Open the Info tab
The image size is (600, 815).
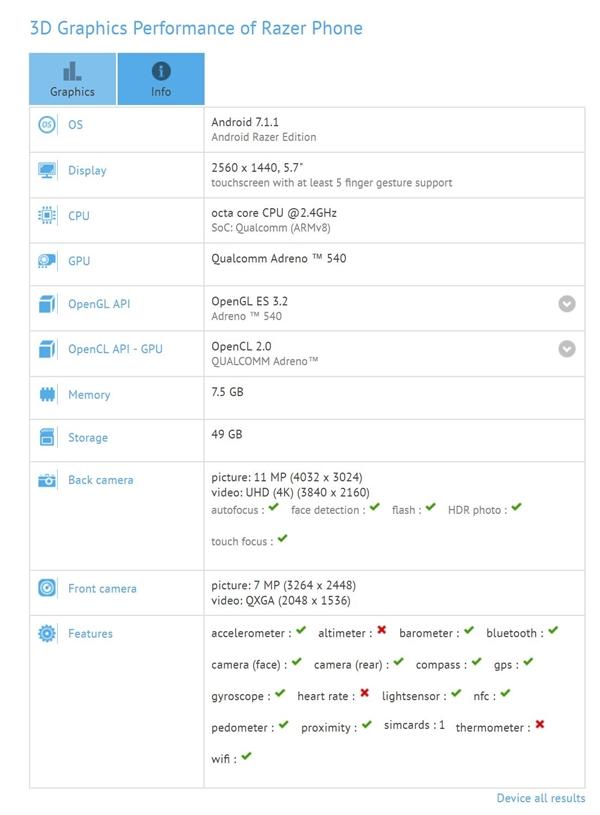pyautogui.click(x=161, y=79)
